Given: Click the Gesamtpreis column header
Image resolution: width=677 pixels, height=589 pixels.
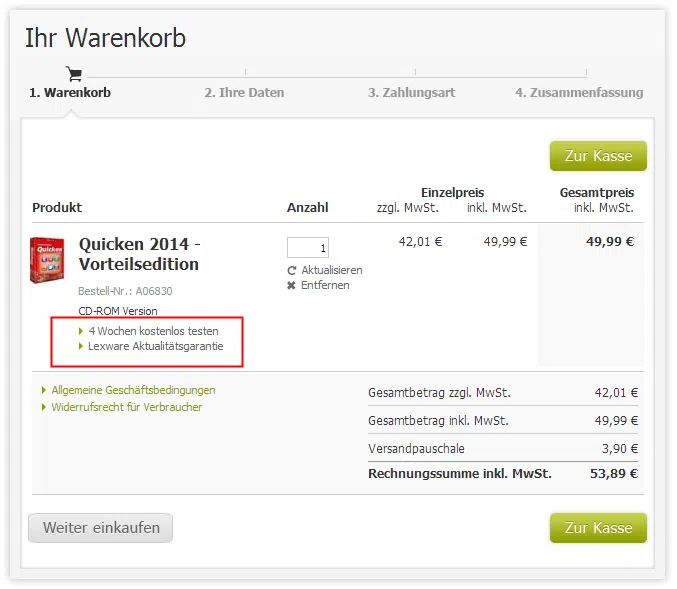Looking at the screenshot, I should 597,193.
